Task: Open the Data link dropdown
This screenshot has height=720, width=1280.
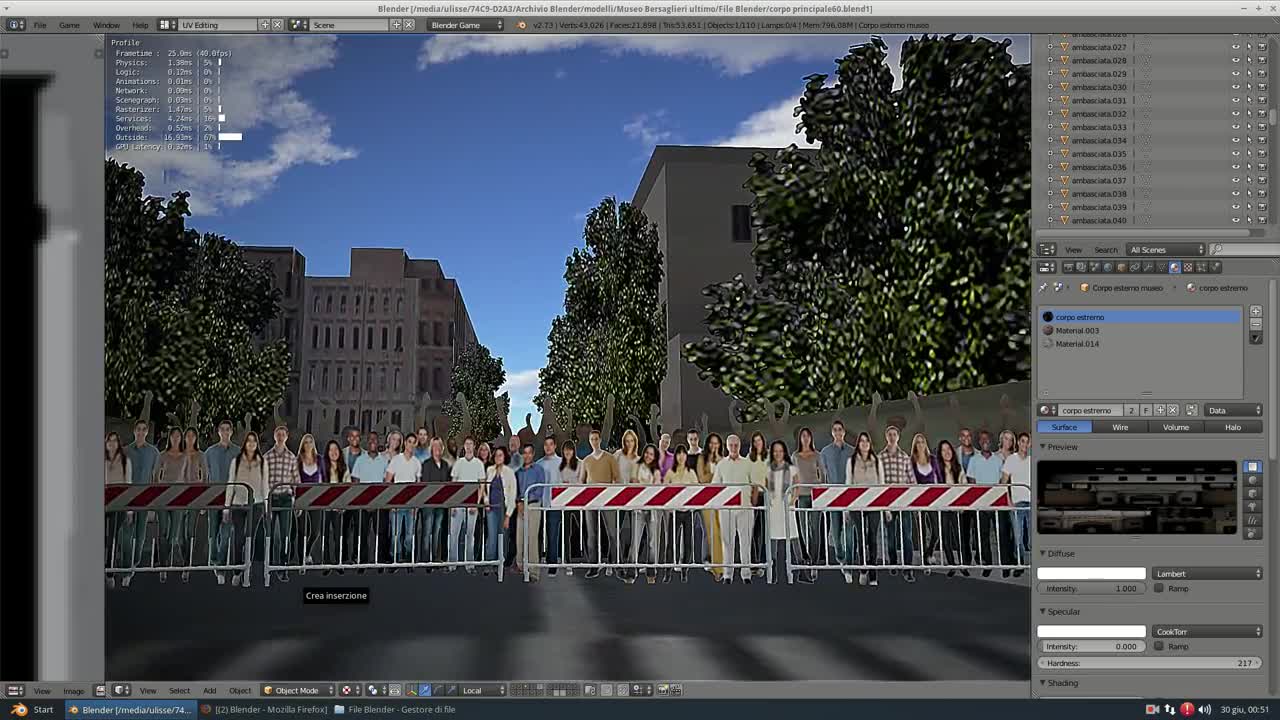Action: pyautogui.click(x=1235, y=410)
